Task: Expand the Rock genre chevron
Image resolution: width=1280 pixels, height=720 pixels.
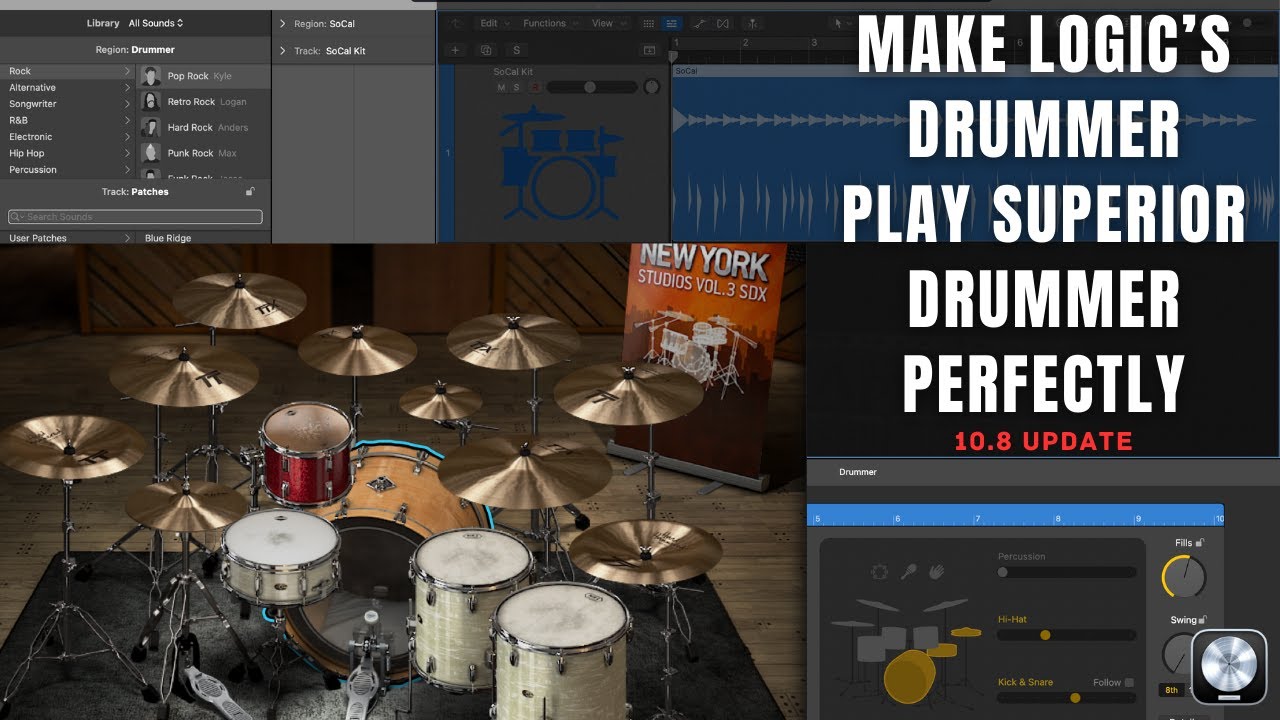Action: (127, 71)
